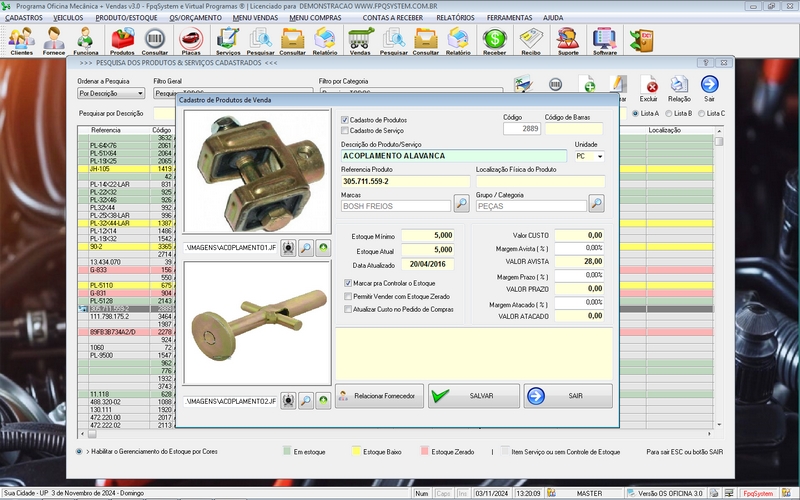Click the Relacionar Fornecedor button

pyautogui.click(x=378, y=396)
